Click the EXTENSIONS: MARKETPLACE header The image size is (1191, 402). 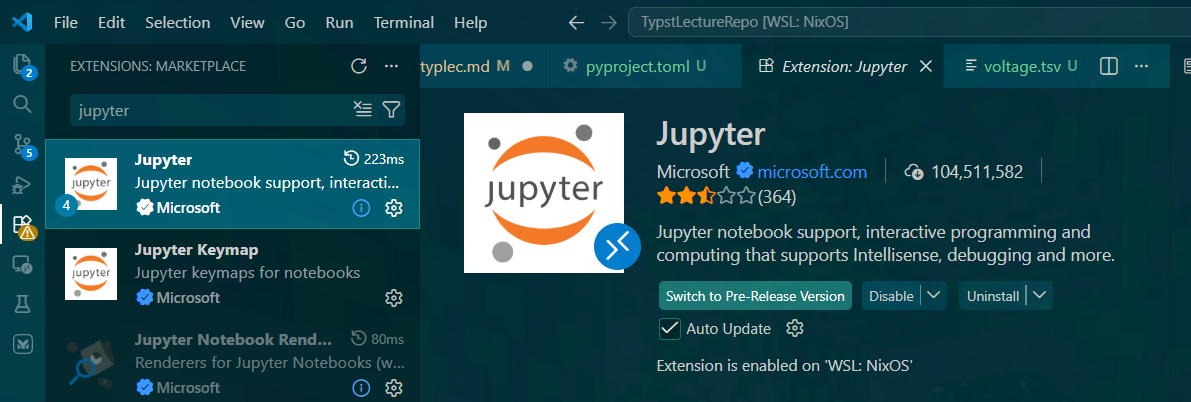click(158, 66)
